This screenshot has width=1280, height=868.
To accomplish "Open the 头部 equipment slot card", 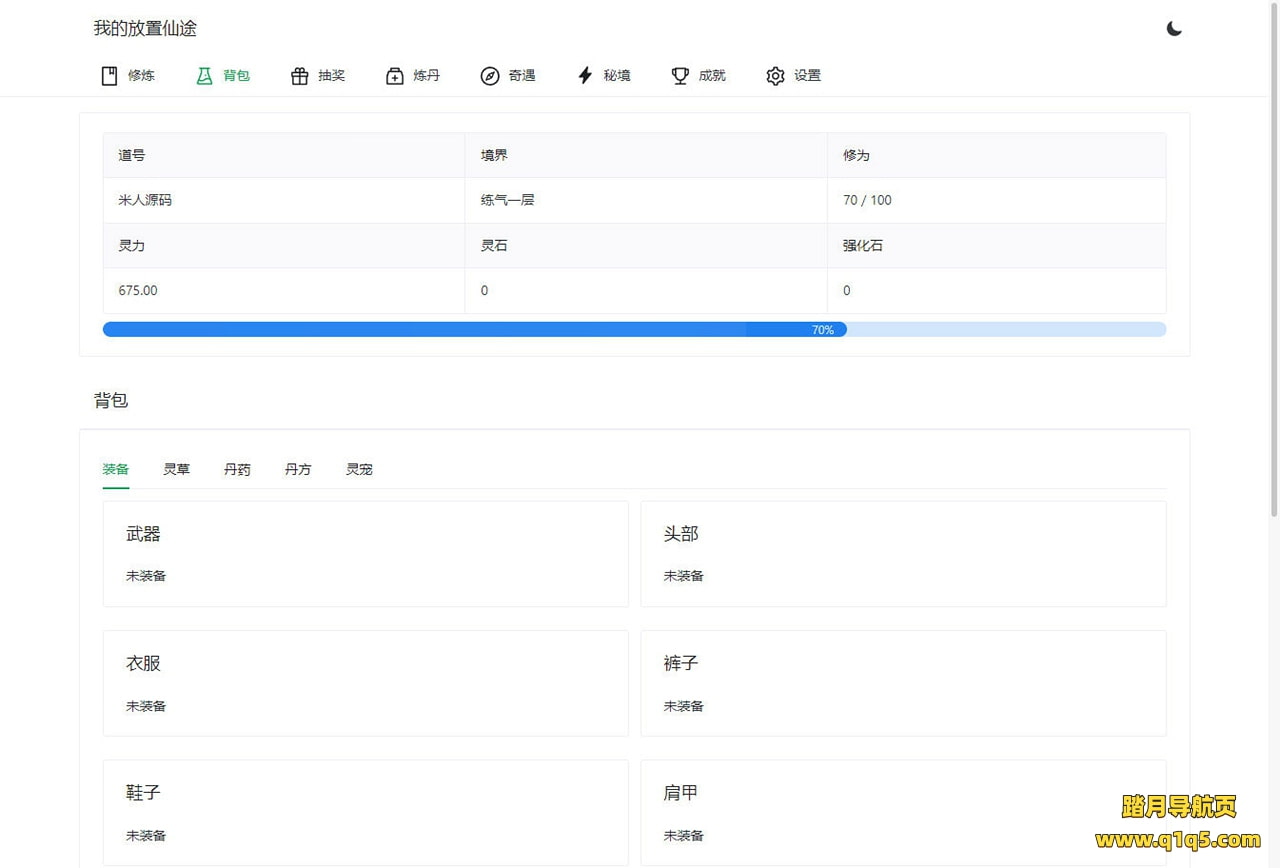I will [x=902, y=554].
